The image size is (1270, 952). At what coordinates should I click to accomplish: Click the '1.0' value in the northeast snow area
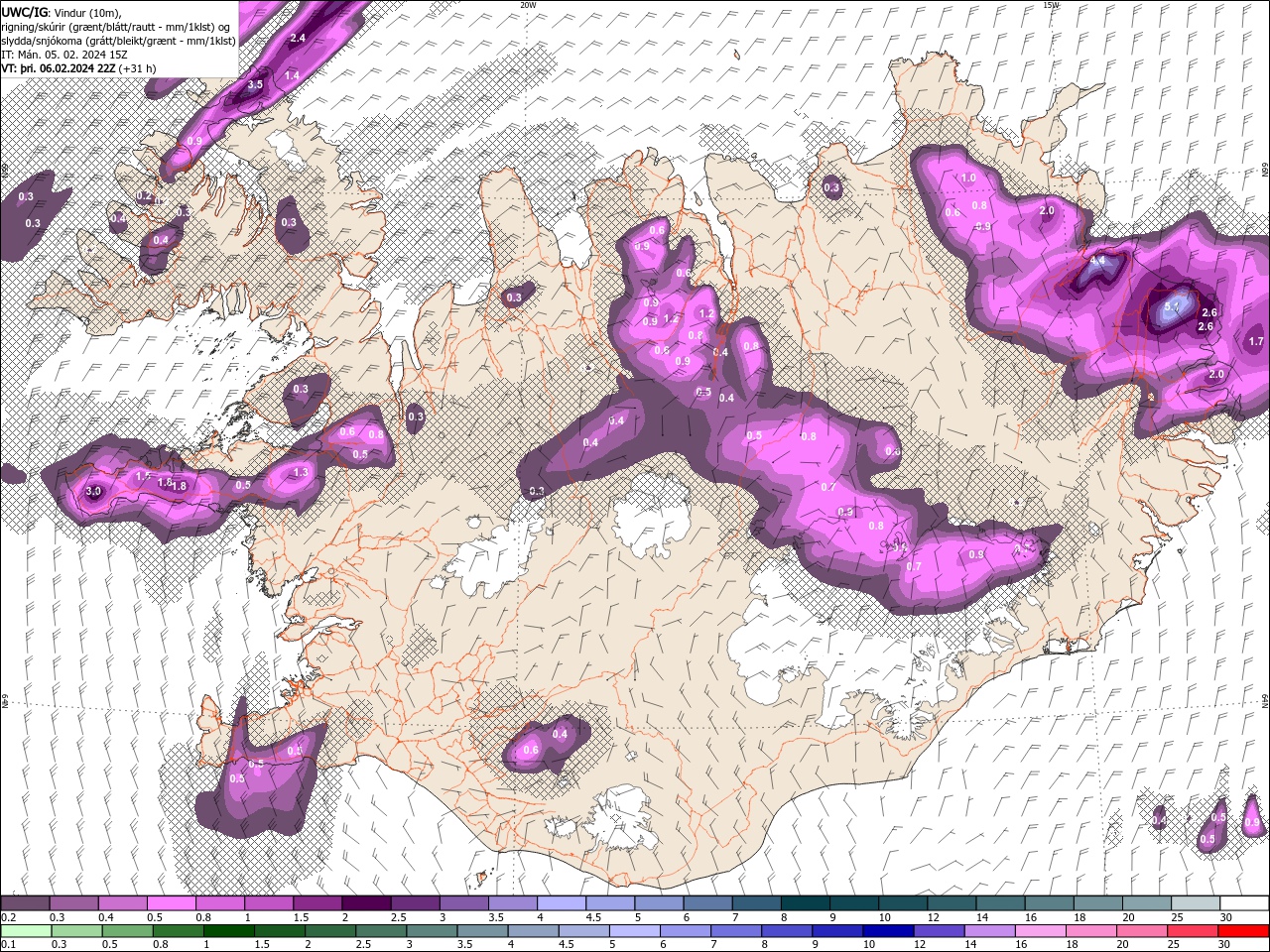pos(968,178)
